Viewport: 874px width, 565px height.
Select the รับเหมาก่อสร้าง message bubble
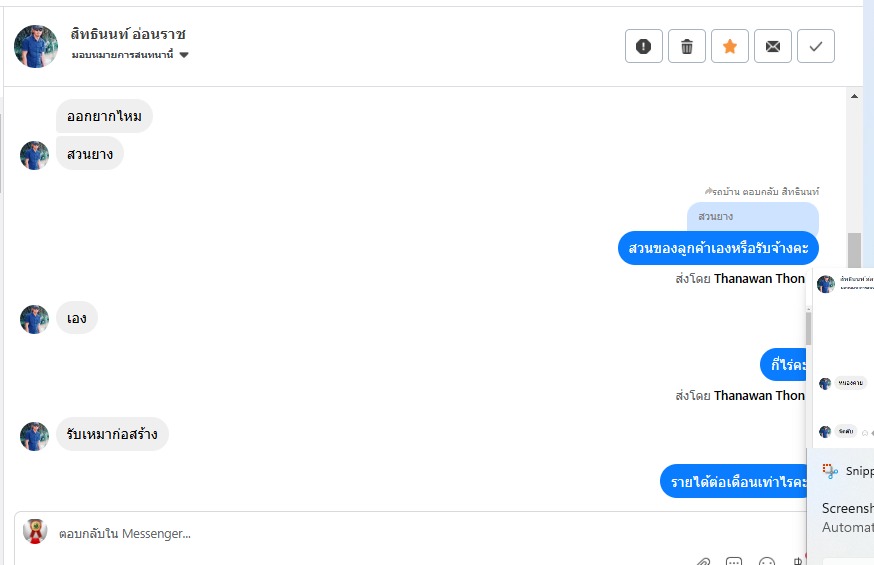pyautogui.click(x=112, y=435)
